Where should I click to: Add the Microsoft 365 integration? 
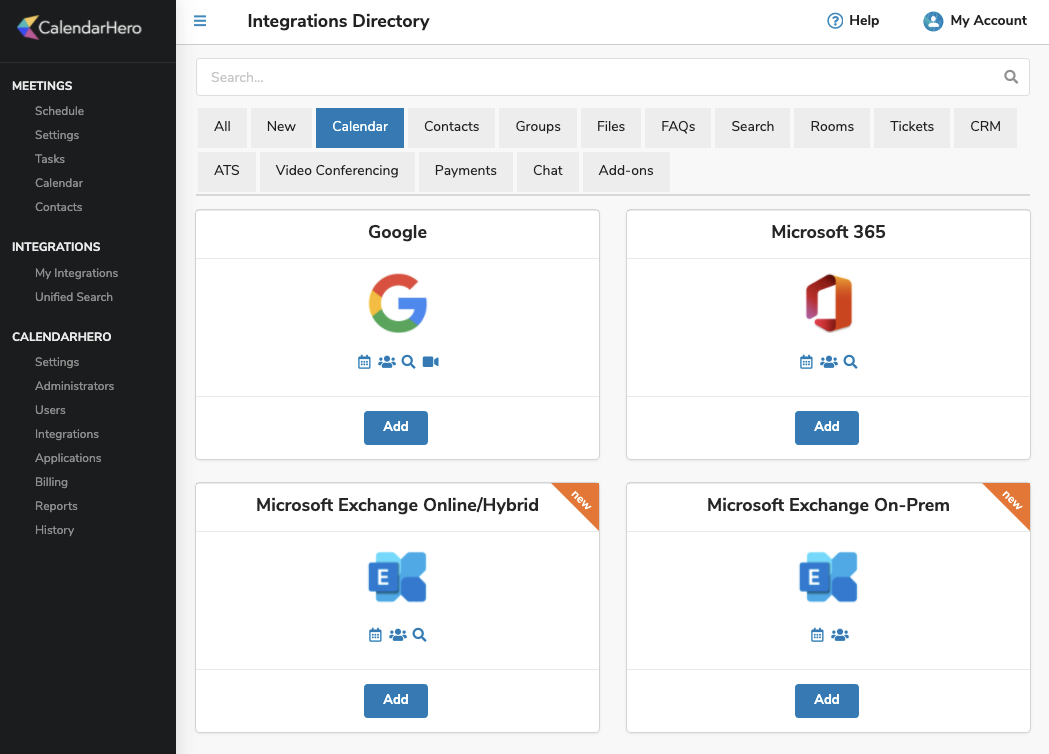pyautogui.click(x=826, y=428)
